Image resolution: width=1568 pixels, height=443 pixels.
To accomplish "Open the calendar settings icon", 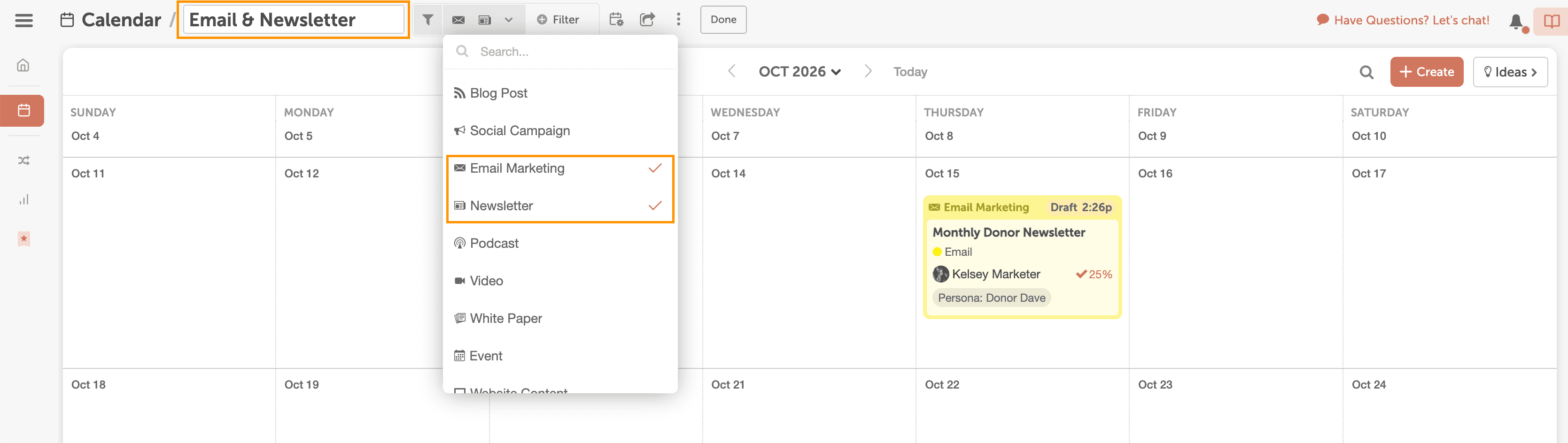I will [x=616, y=19].
